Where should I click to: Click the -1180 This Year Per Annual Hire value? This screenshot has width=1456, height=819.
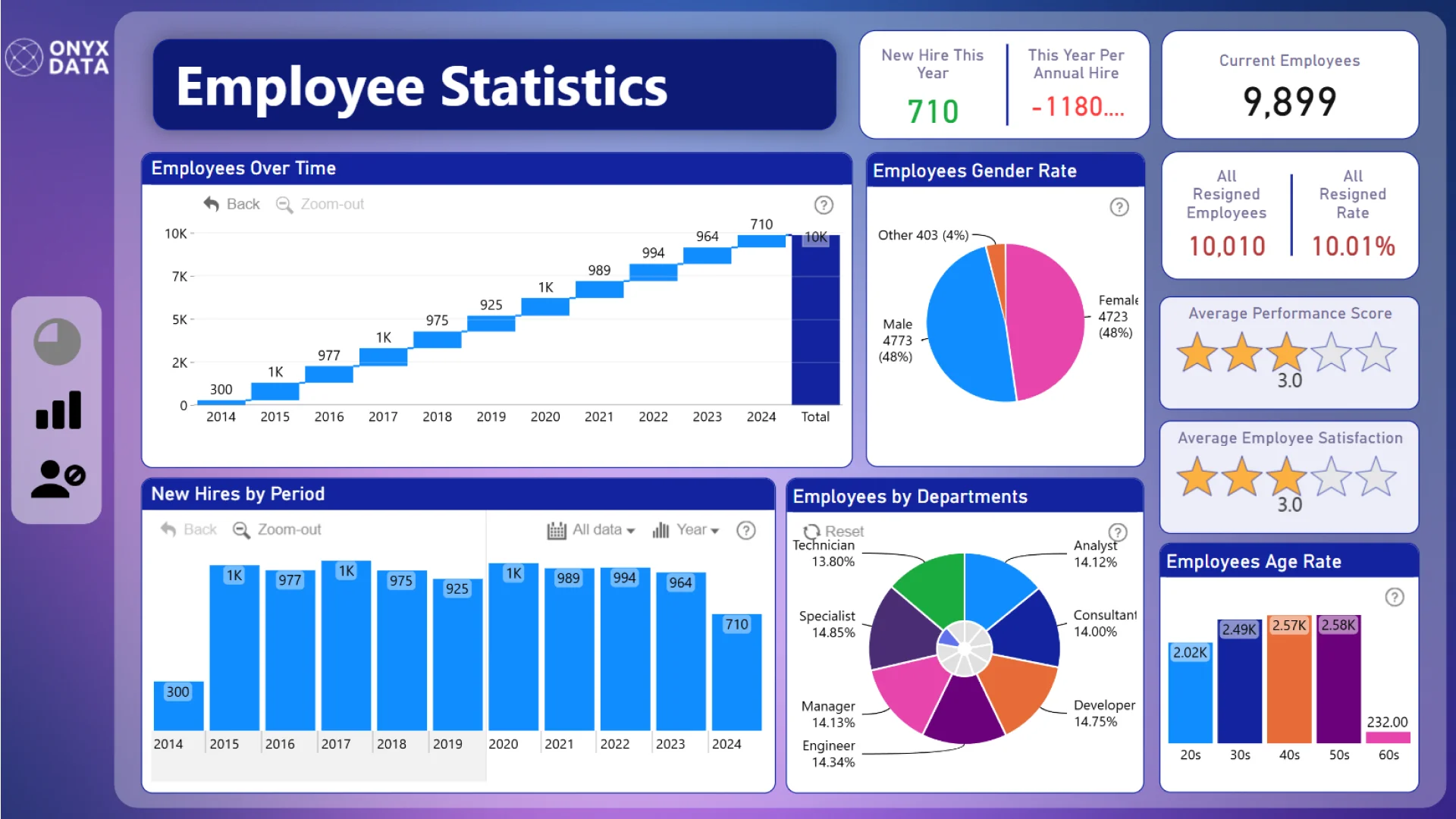click(1077, 107)
